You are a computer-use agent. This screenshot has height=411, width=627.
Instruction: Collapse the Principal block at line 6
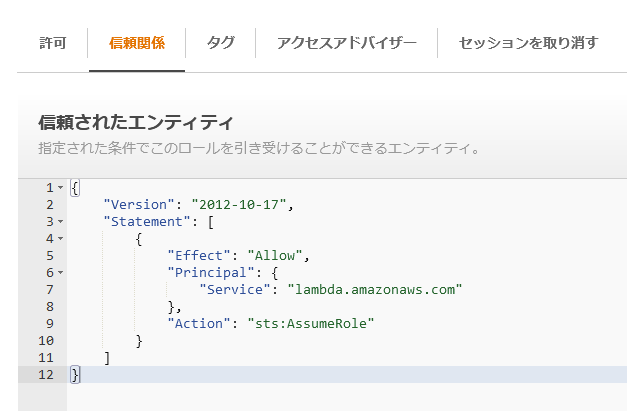click(x=61, y=272)
